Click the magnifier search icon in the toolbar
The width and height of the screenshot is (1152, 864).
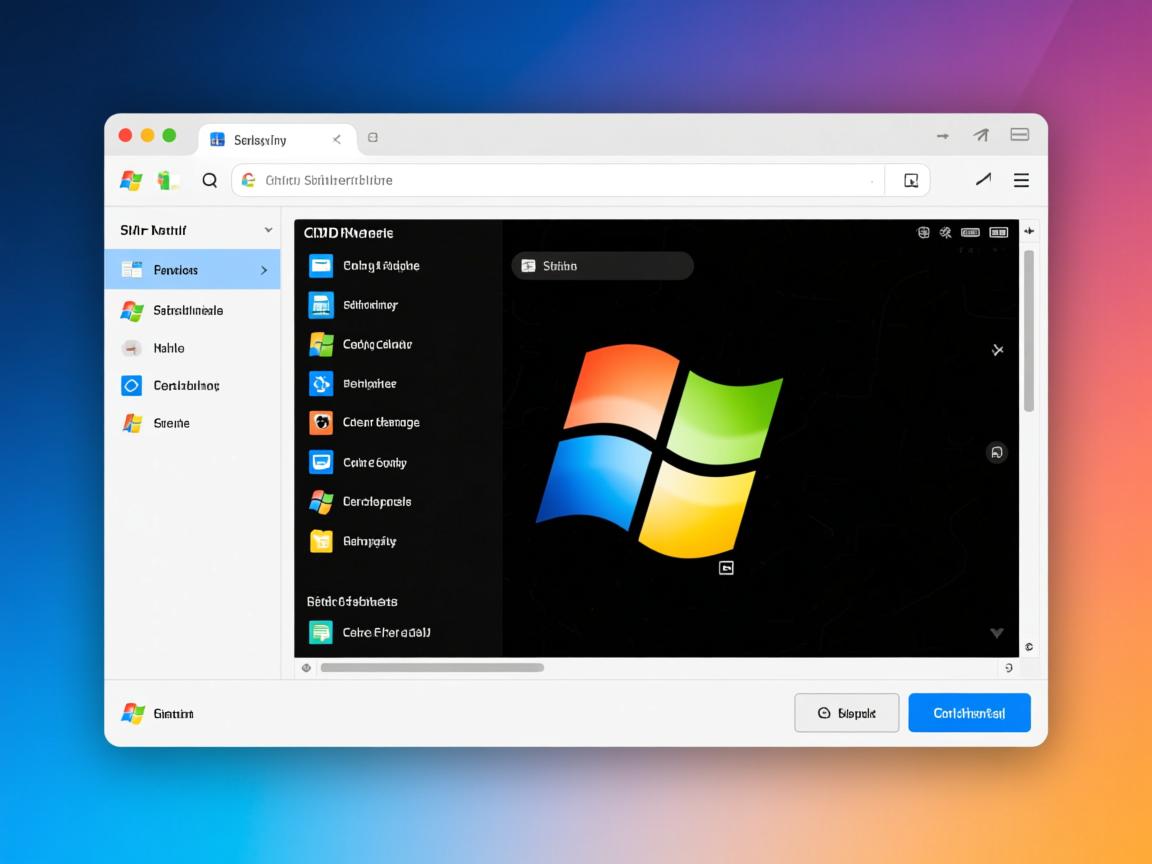pos(210,181)
